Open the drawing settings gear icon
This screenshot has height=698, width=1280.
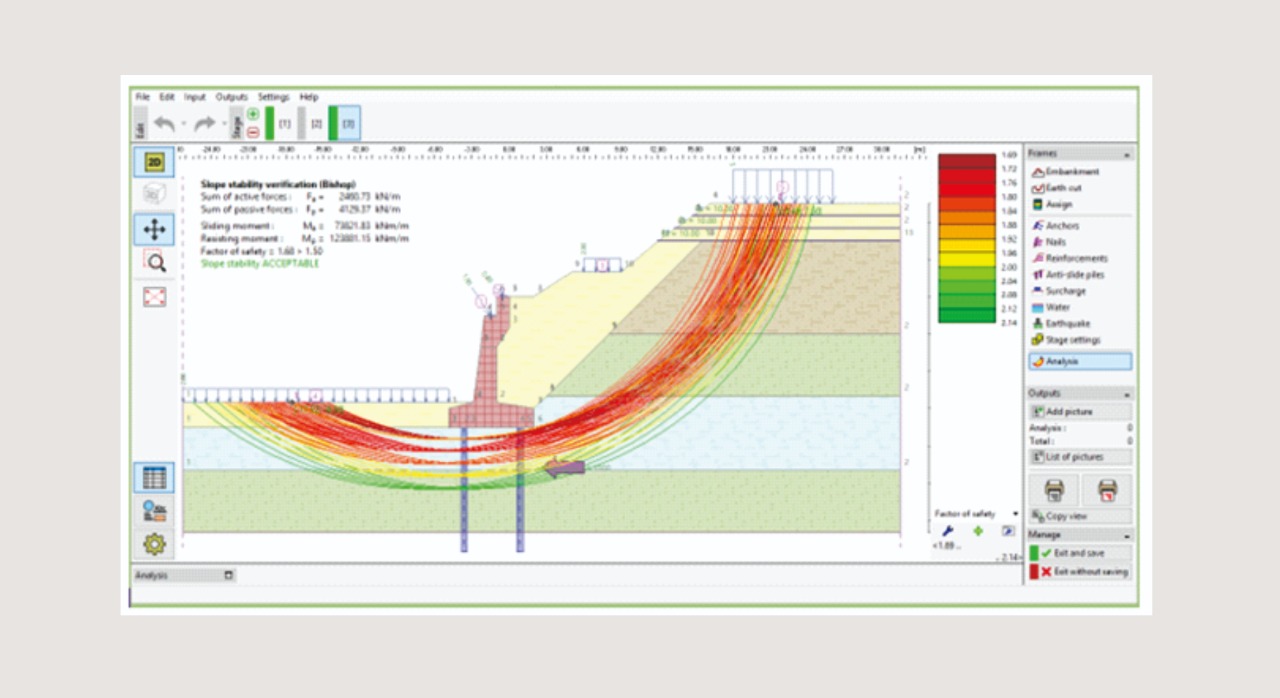[x=154, y=544]
